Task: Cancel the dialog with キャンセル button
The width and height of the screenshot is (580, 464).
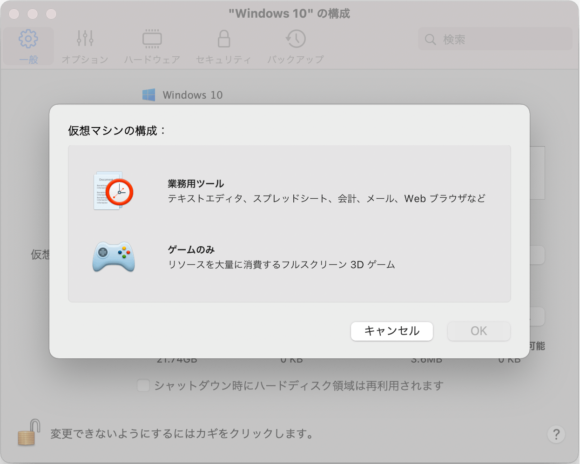Action: click(x=392, y=331)
